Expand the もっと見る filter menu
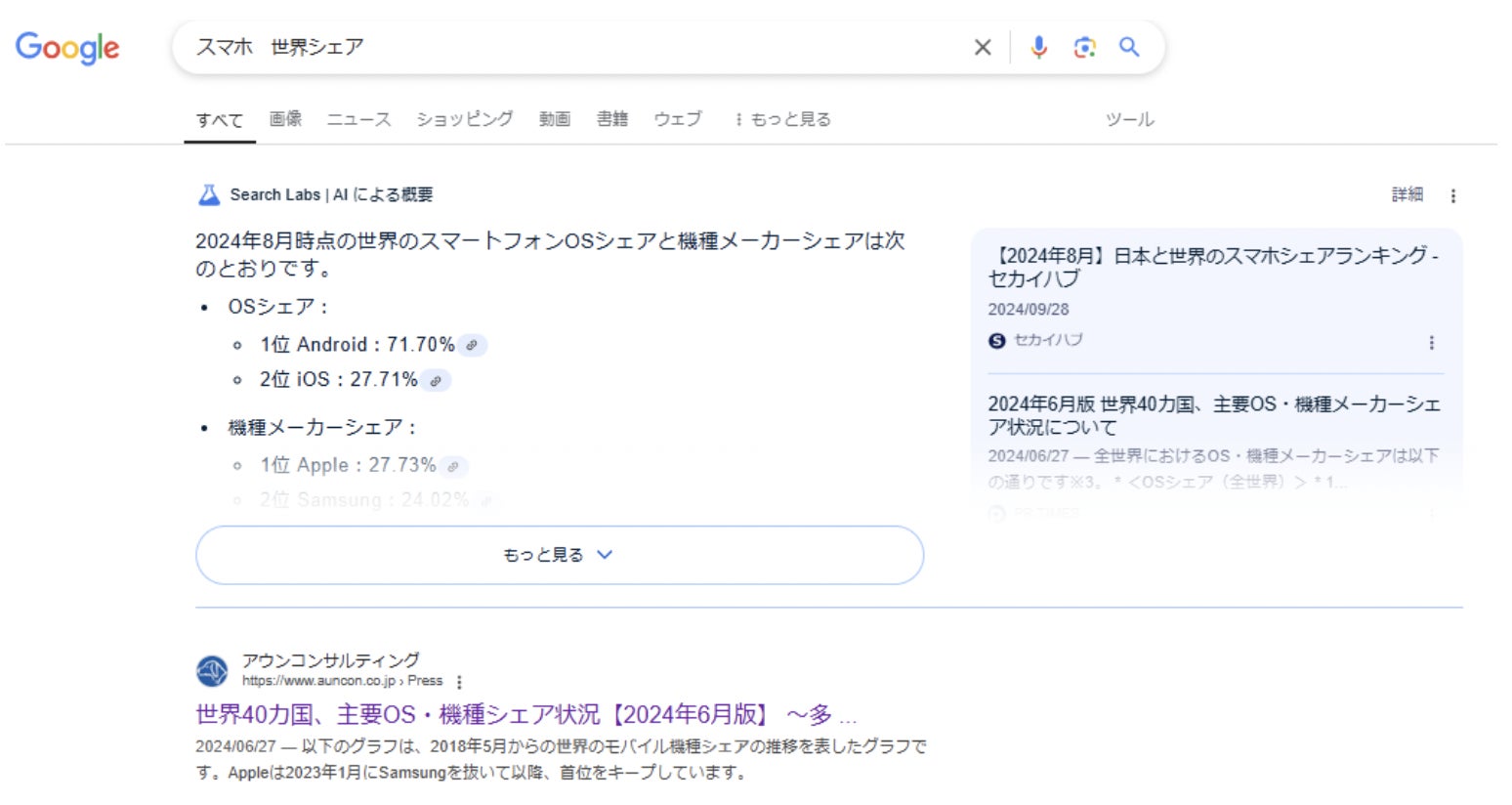Viewport: 1512px width, 805px height. click(783, 119)
